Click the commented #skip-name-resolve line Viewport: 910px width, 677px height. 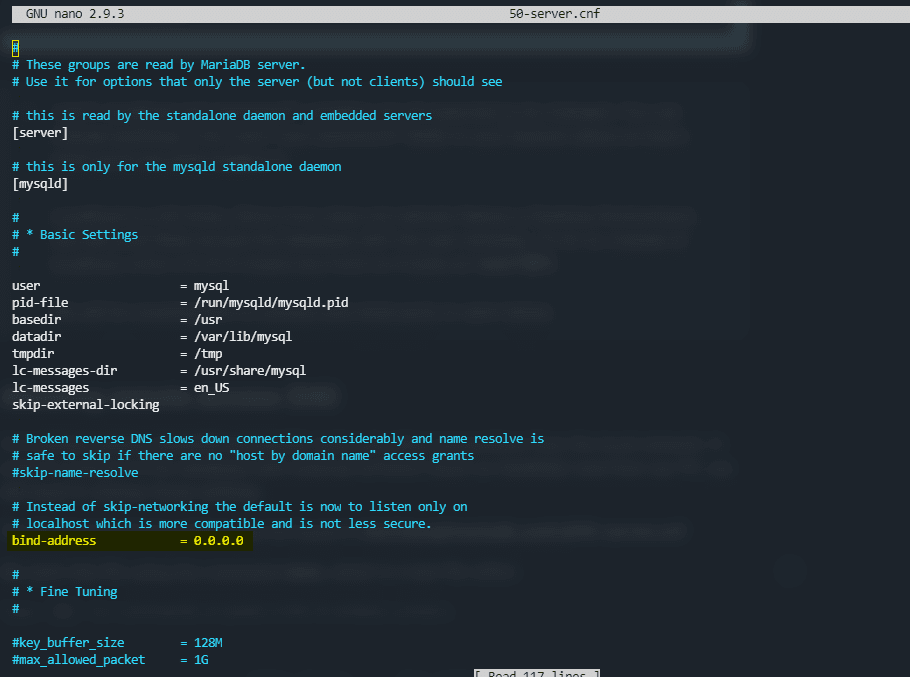click(75, 472)
